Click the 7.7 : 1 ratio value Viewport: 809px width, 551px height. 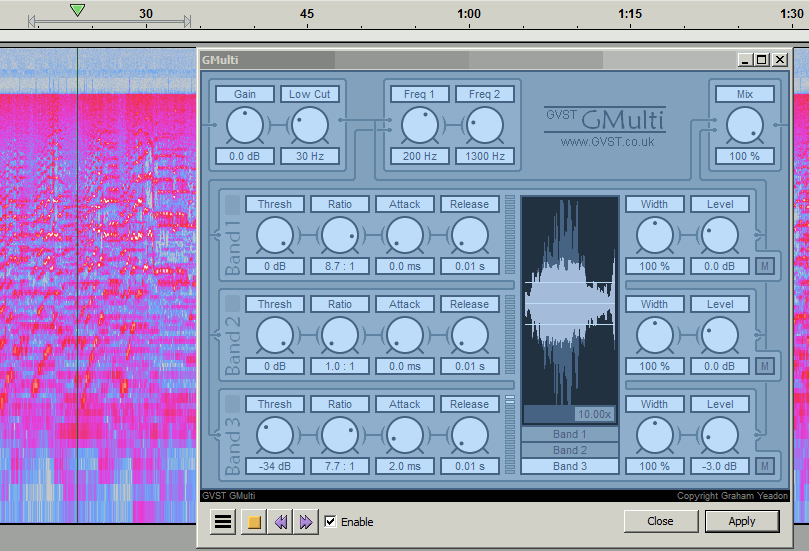(339, 466)
